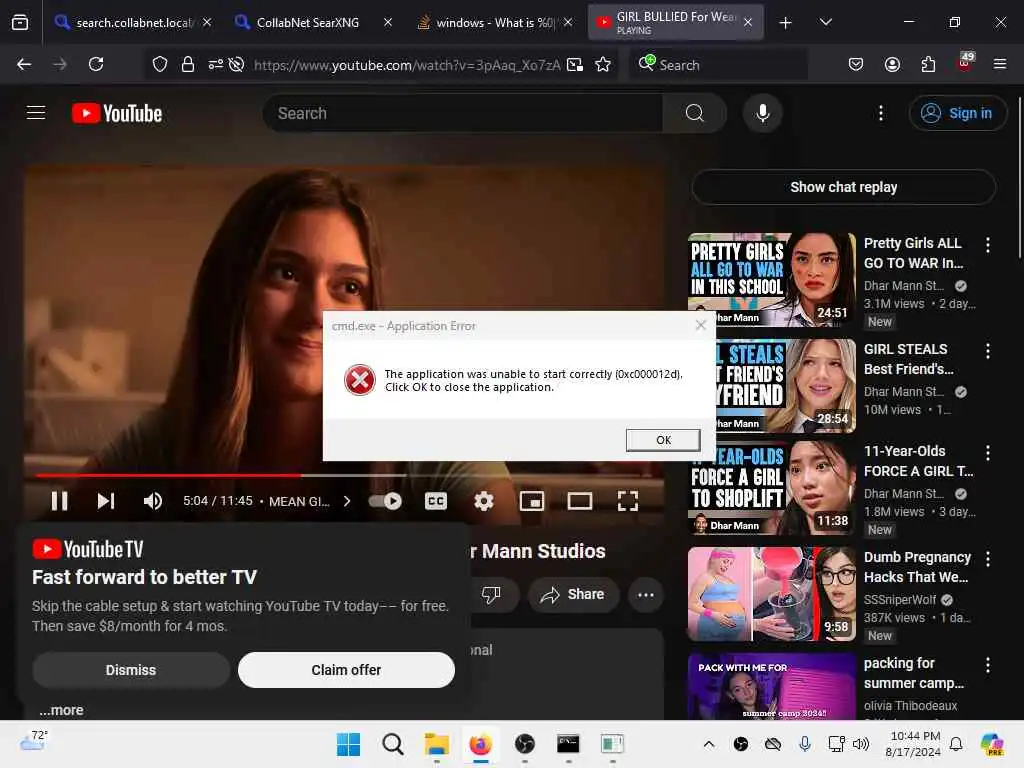Viewport: 1024px width, 768px height.
Task: Open Dumb Pregnancy Hacks video title
Action: point(917,567)
